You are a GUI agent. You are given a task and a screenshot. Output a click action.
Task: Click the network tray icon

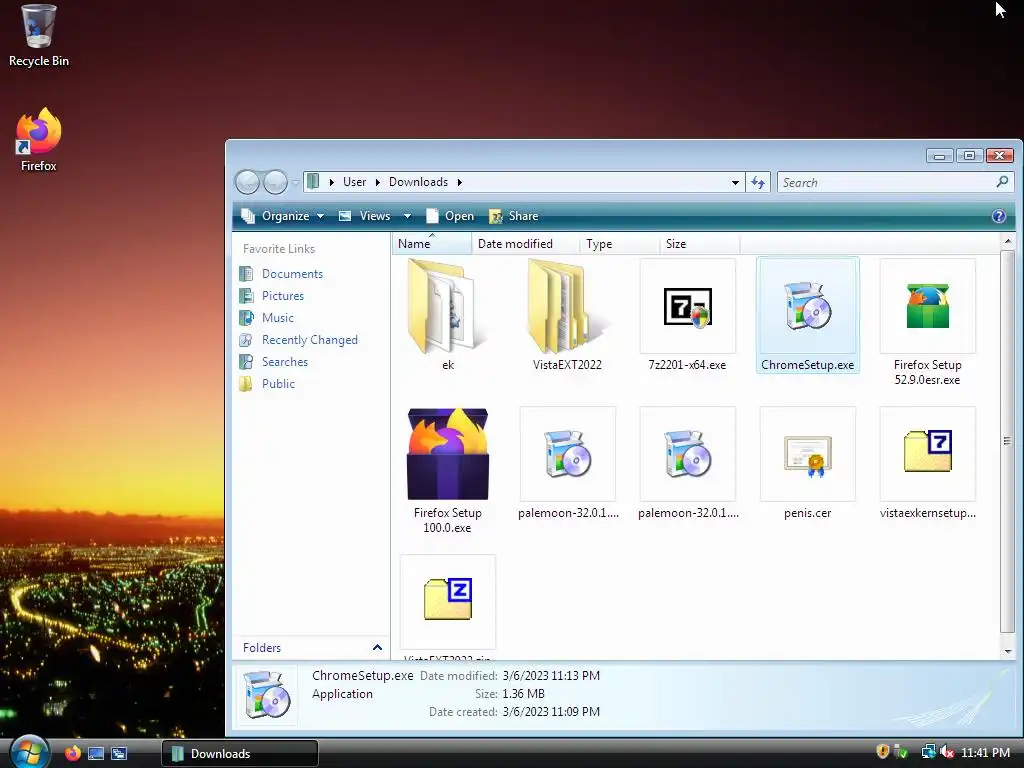928,752
